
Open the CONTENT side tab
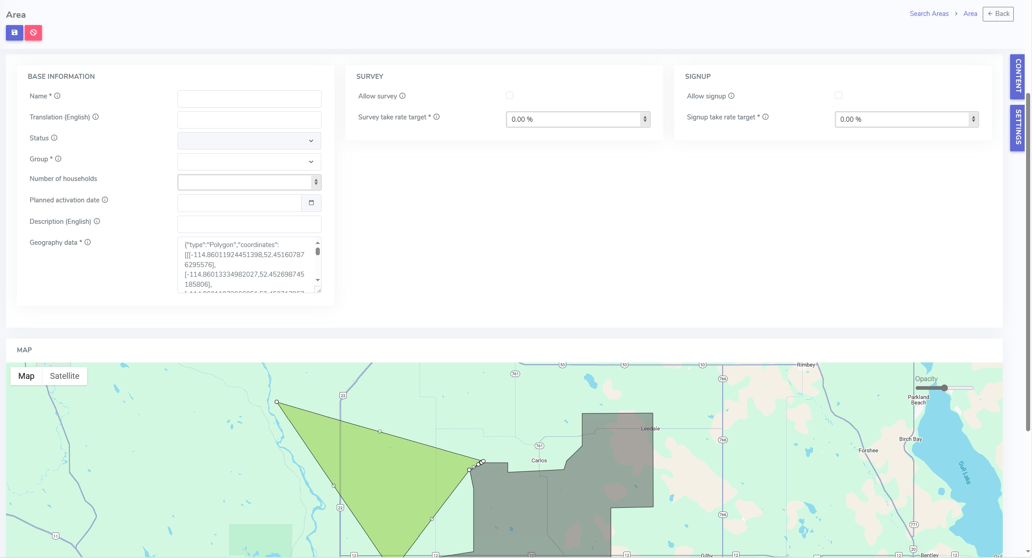click(x=1017, y=76)
